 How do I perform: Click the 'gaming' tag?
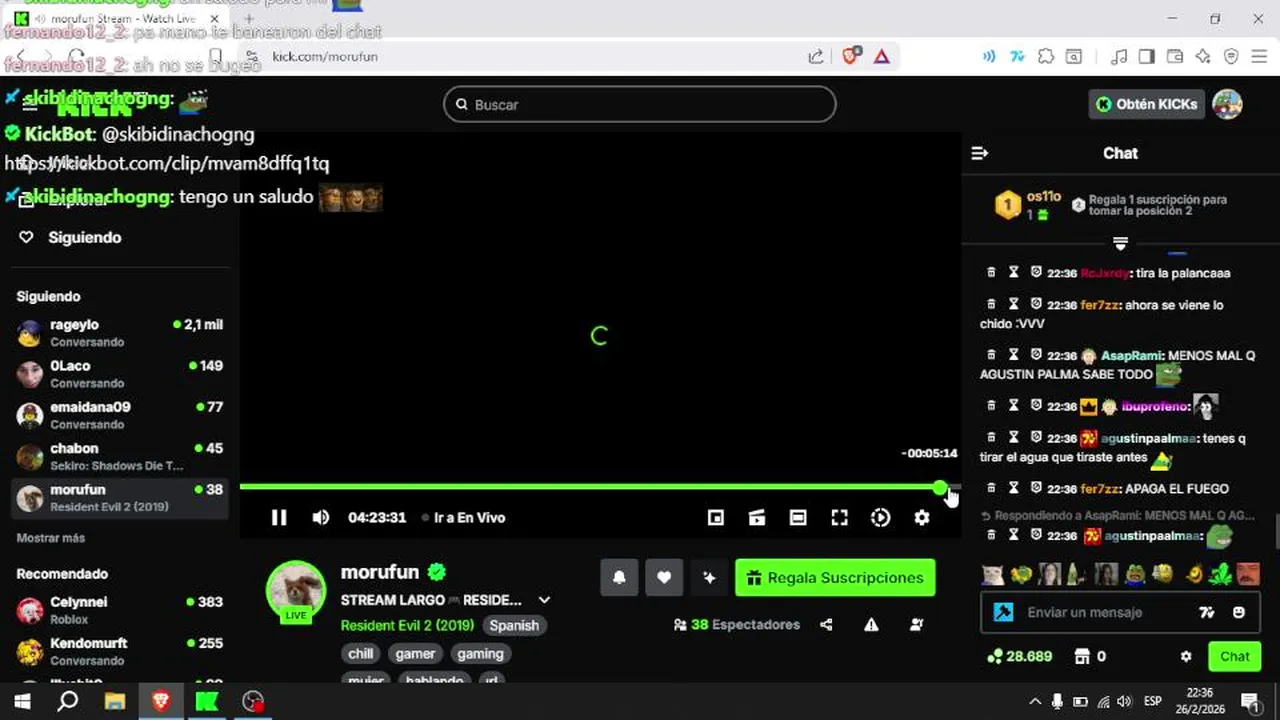pos(481,653)
